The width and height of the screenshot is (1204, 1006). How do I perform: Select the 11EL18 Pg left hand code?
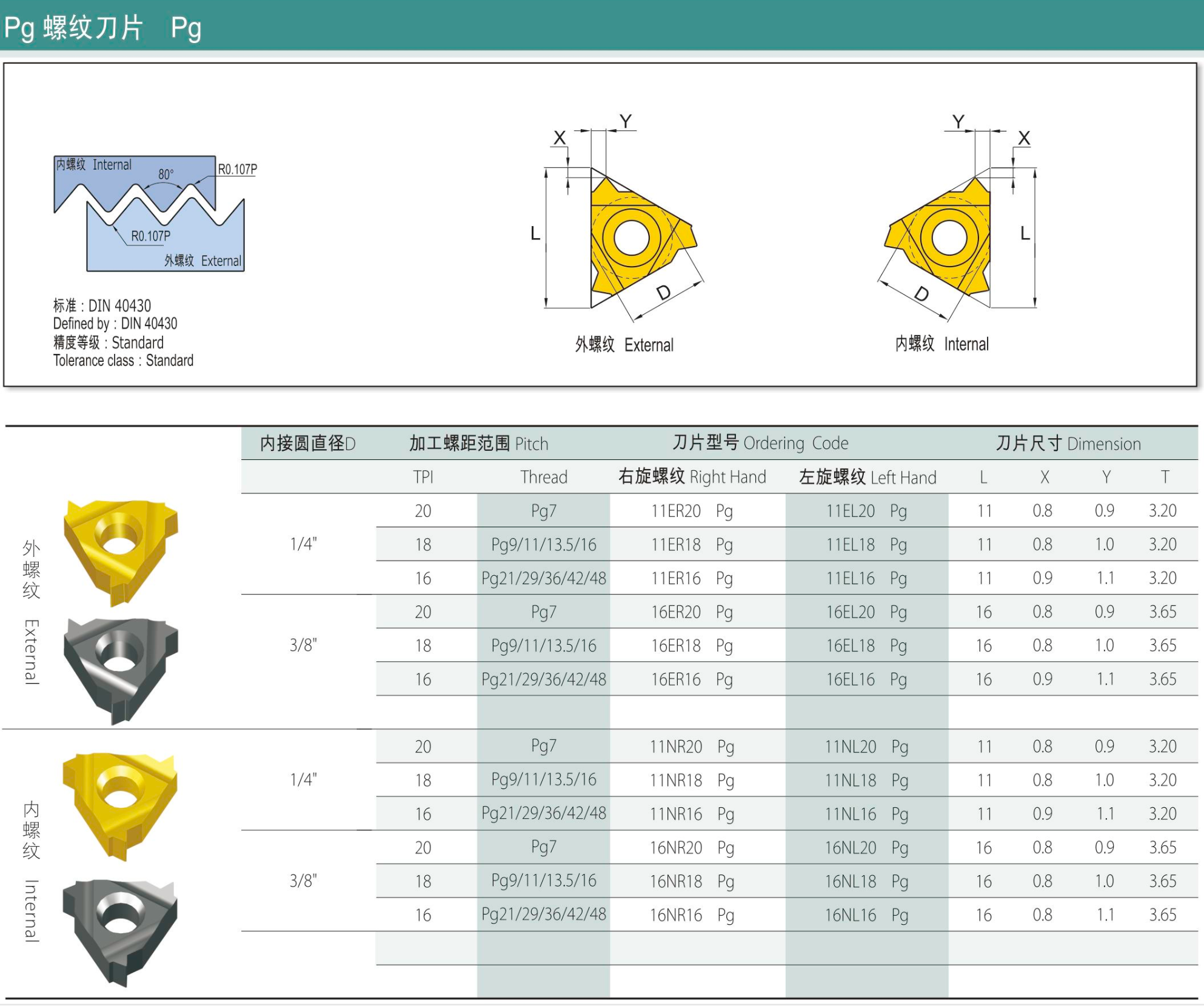(866, 545)
